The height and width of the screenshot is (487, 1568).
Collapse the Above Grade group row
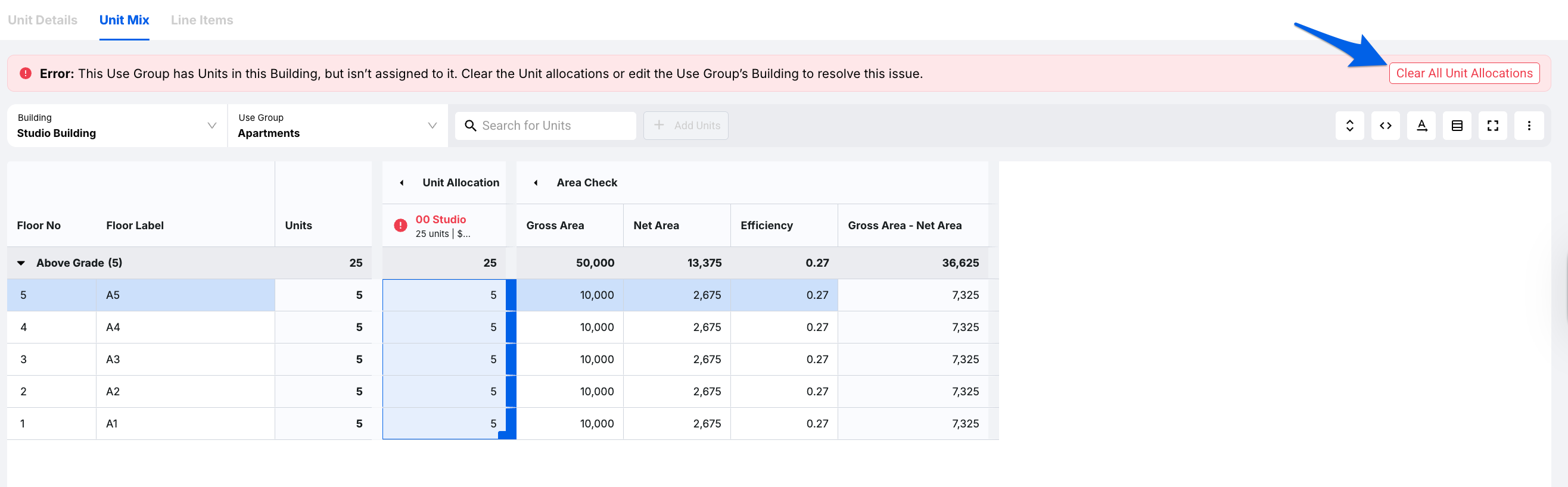[21, 263]
